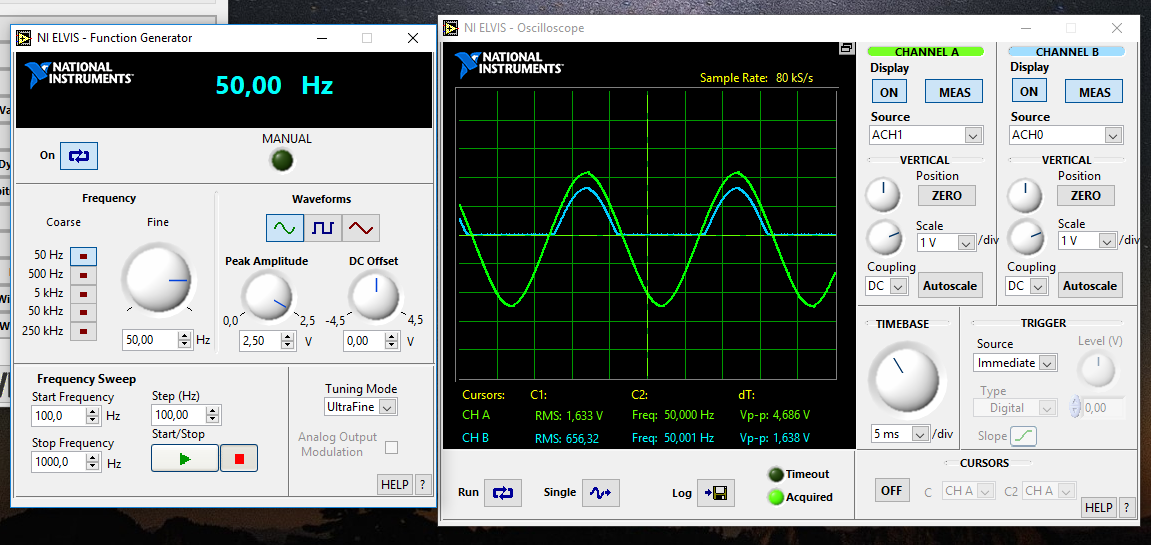The image size is (1151, 545).
Task: Click Channel A Position knob
Action: pos(882,194)
